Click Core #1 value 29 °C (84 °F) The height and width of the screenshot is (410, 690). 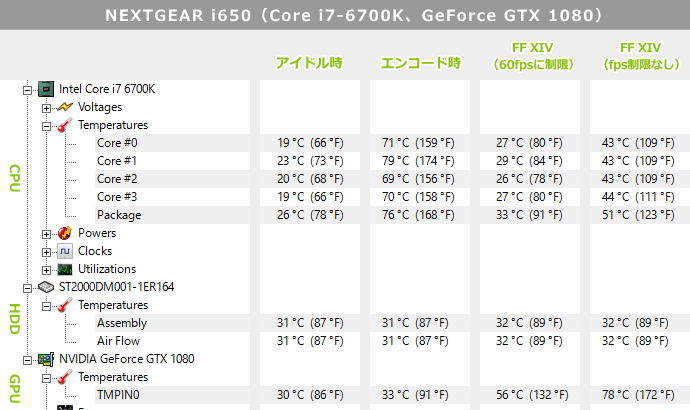point(529,161)
